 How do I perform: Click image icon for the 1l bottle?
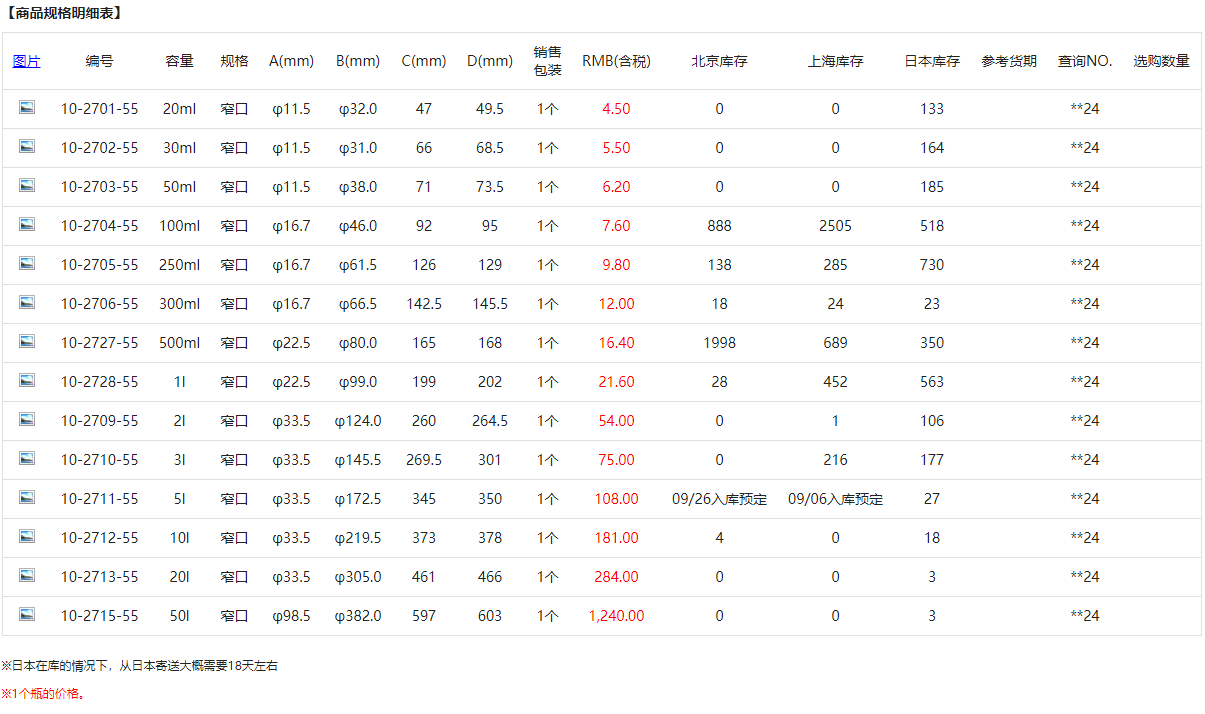27,381
